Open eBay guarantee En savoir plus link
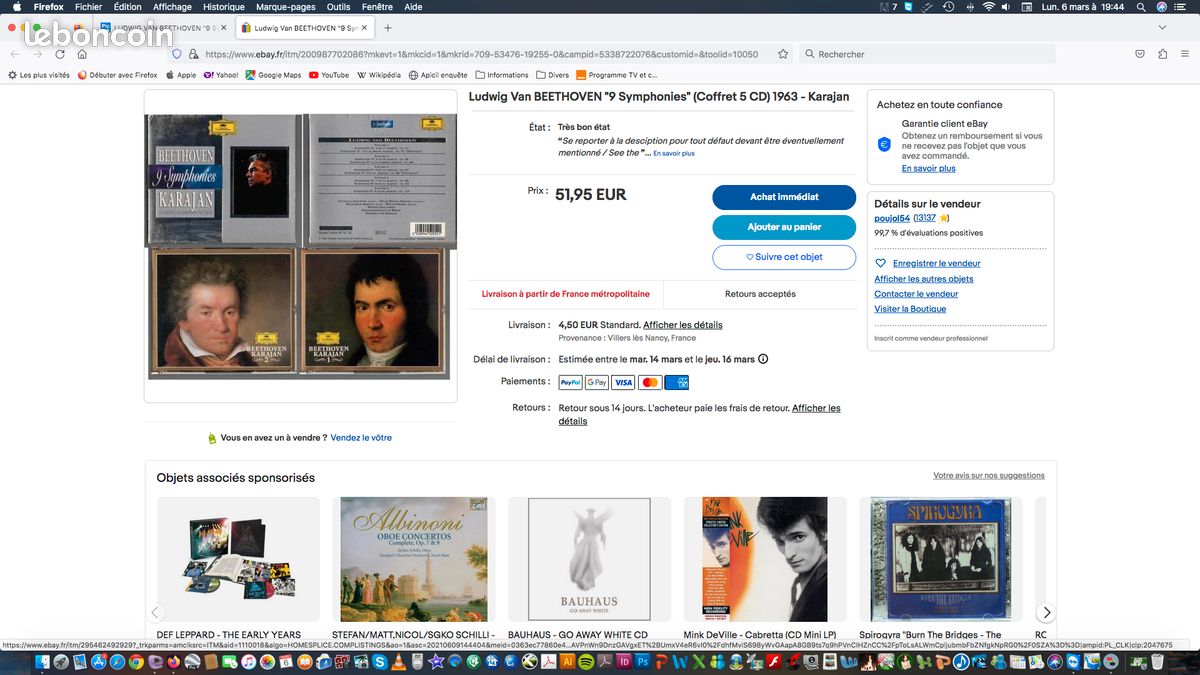This screenshot has height=675, width=1200. click(x=929, y=168)
